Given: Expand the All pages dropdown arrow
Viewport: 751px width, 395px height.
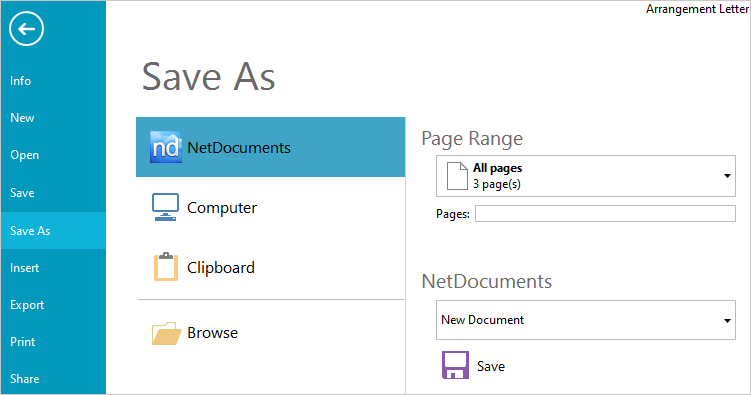Looking at the screenshot, I should 727,176.
